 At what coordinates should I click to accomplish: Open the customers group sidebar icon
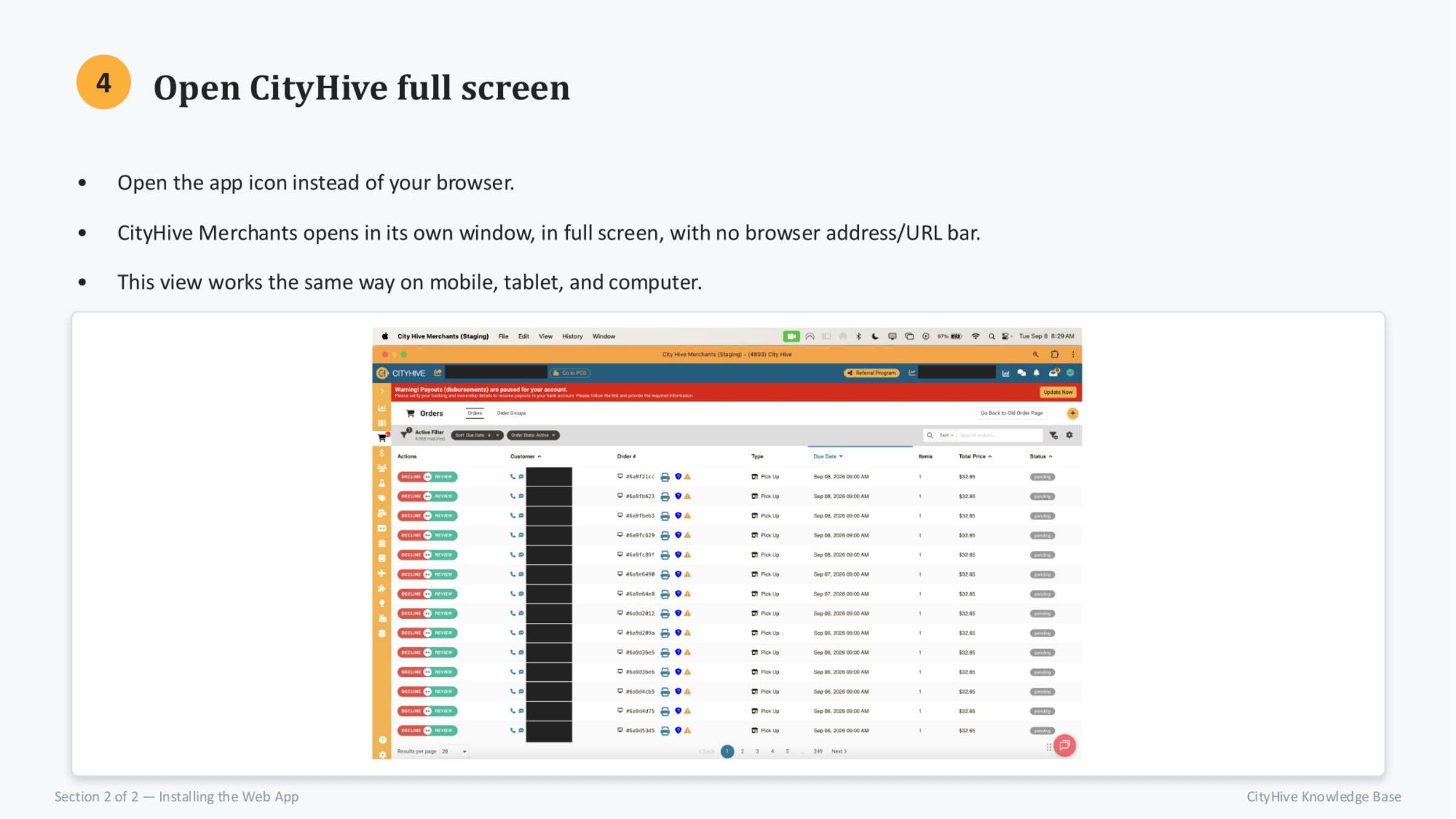click(382, 468)
